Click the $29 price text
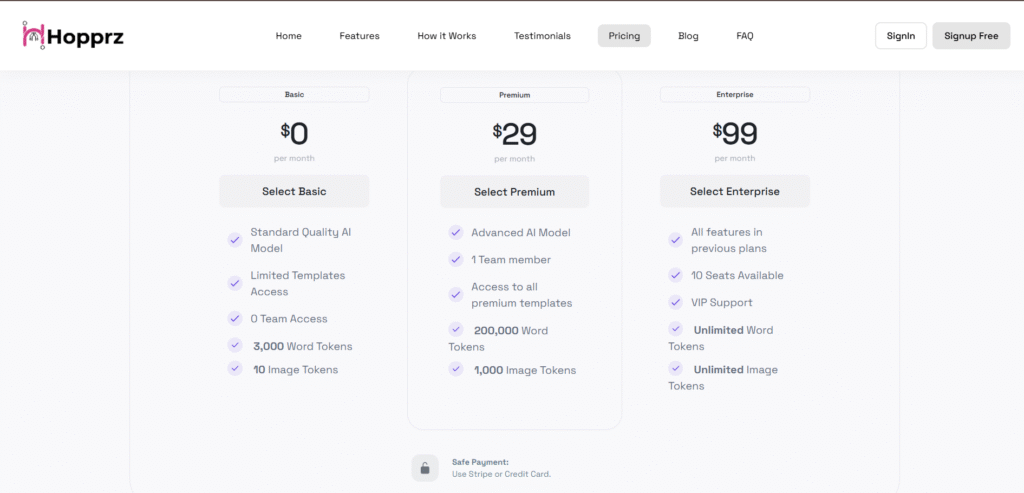Viewport: 1024px width, 493px height. pos(515,134)
